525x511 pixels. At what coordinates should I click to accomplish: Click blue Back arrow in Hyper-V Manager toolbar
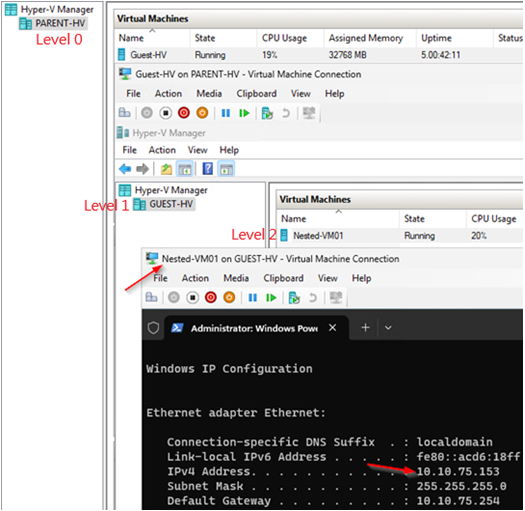125,169
